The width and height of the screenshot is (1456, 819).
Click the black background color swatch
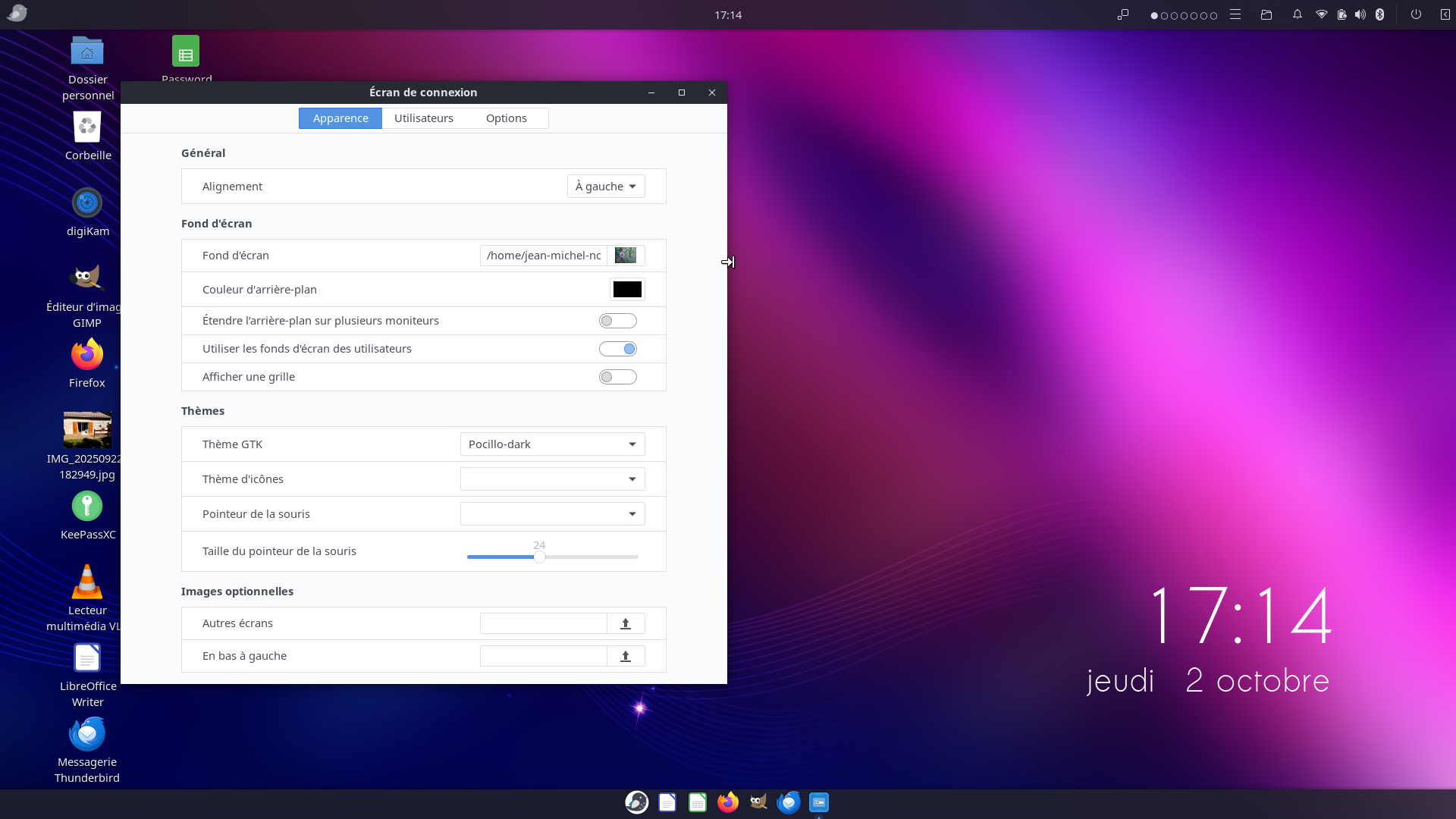627,290
